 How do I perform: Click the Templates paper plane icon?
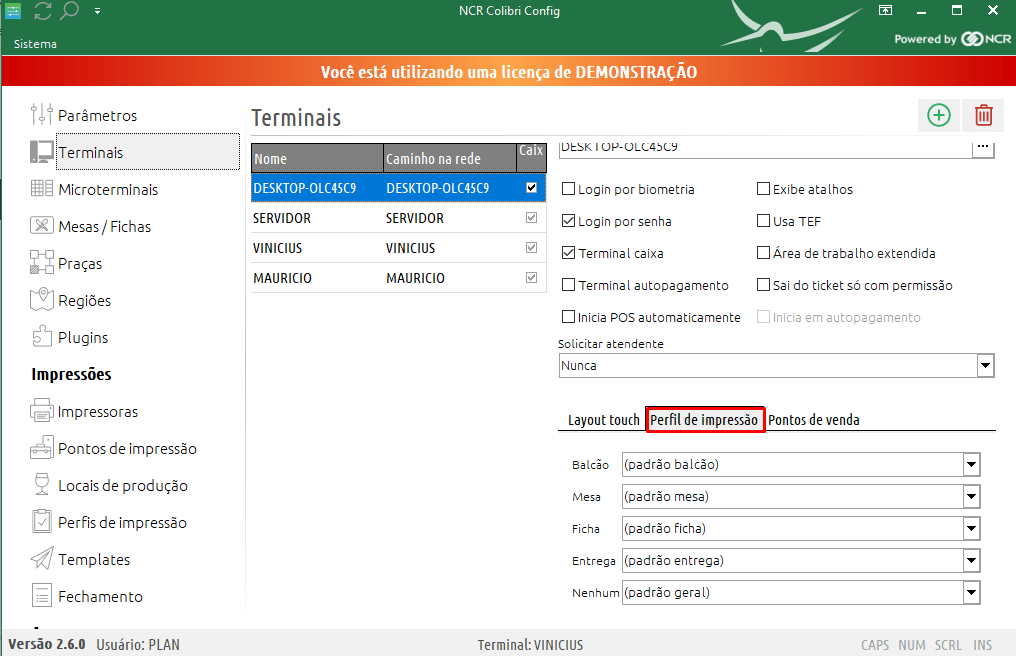(x=41, y=559)
